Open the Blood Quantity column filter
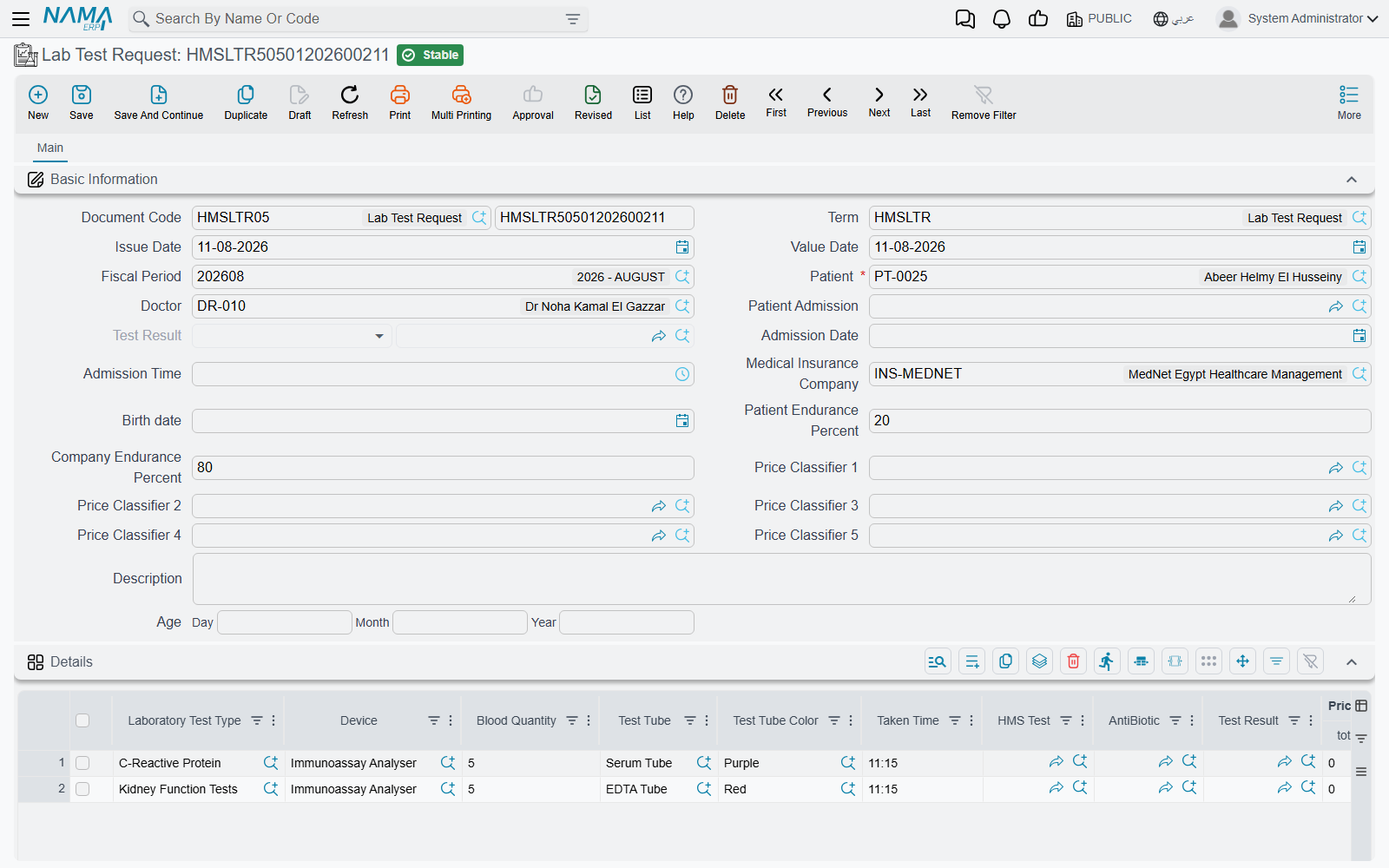Screen dimensions: 1389x868 coord(572,720)
